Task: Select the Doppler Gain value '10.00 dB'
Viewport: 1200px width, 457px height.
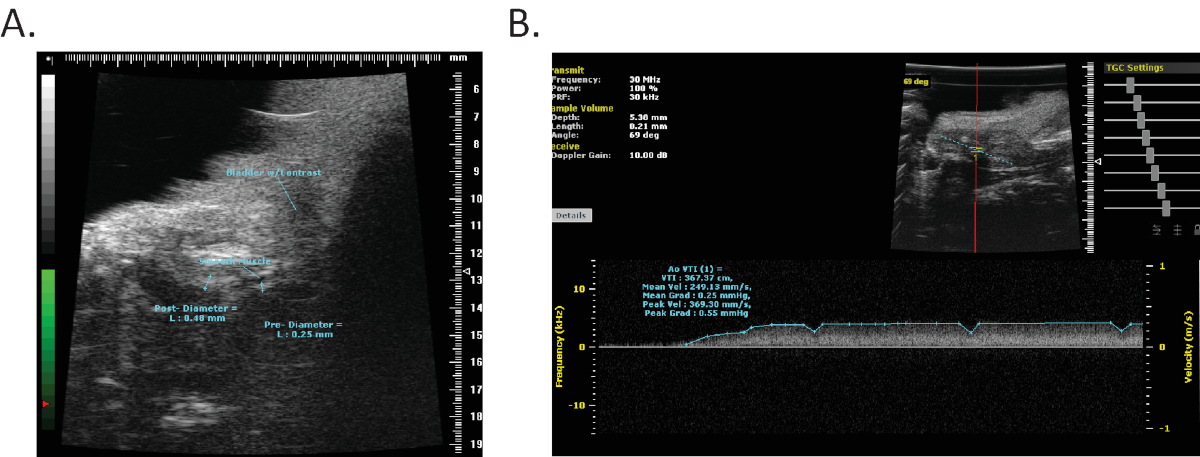Action: click(650, 155)
